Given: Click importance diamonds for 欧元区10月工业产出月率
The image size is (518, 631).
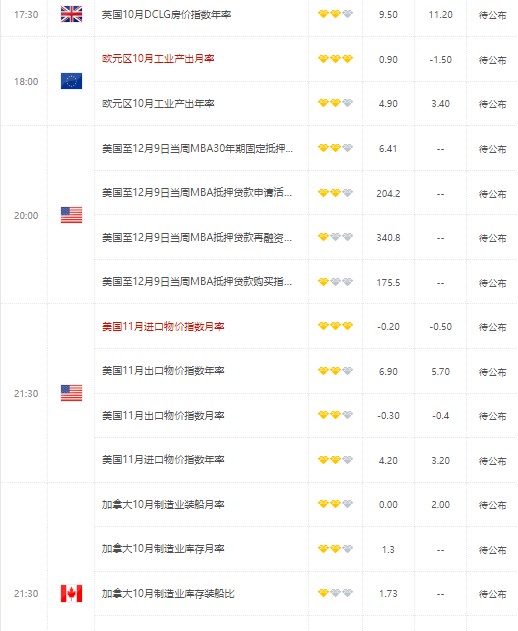Looking at the screenshot, I should pos(335,59).
